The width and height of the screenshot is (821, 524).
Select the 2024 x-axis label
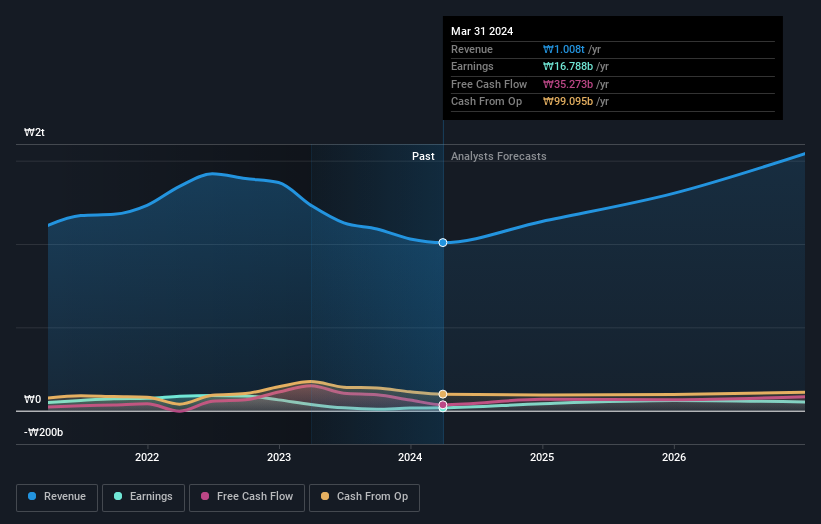point(410,457)
